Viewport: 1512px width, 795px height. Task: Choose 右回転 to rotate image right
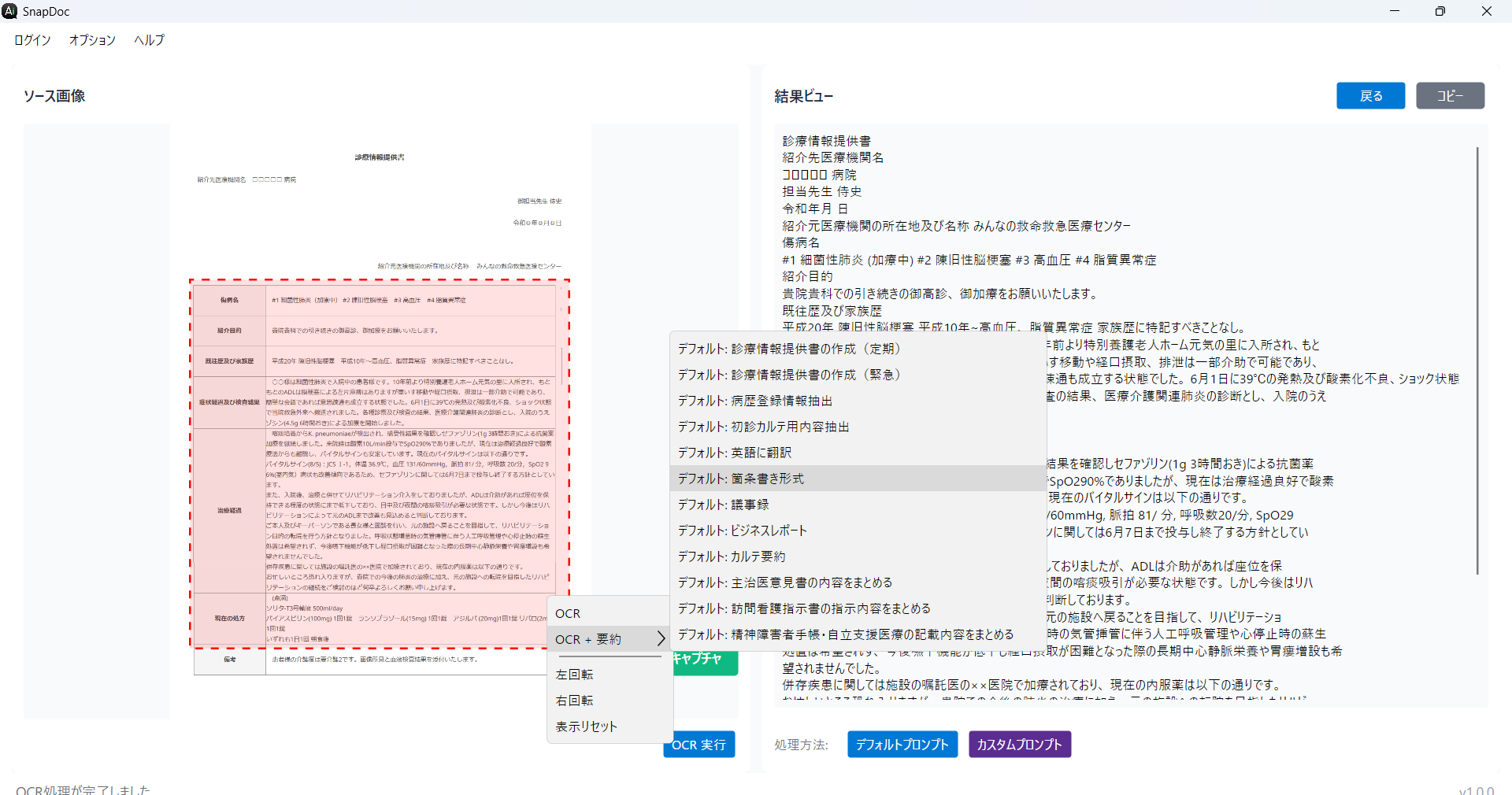pyautogui.click(x=574, y=701)
